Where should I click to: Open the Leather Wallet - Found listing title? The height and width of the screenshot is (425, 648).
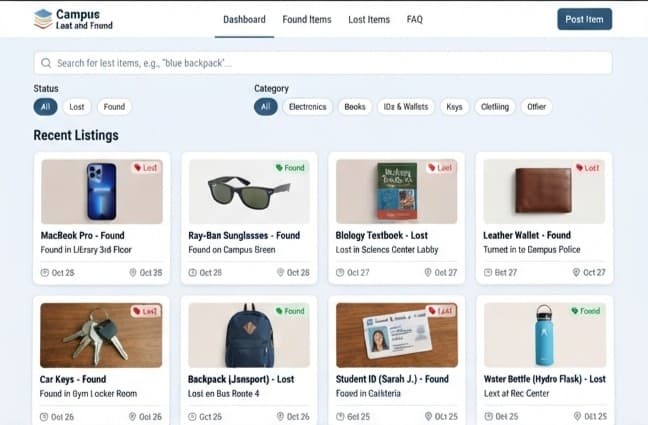[527, 235]
